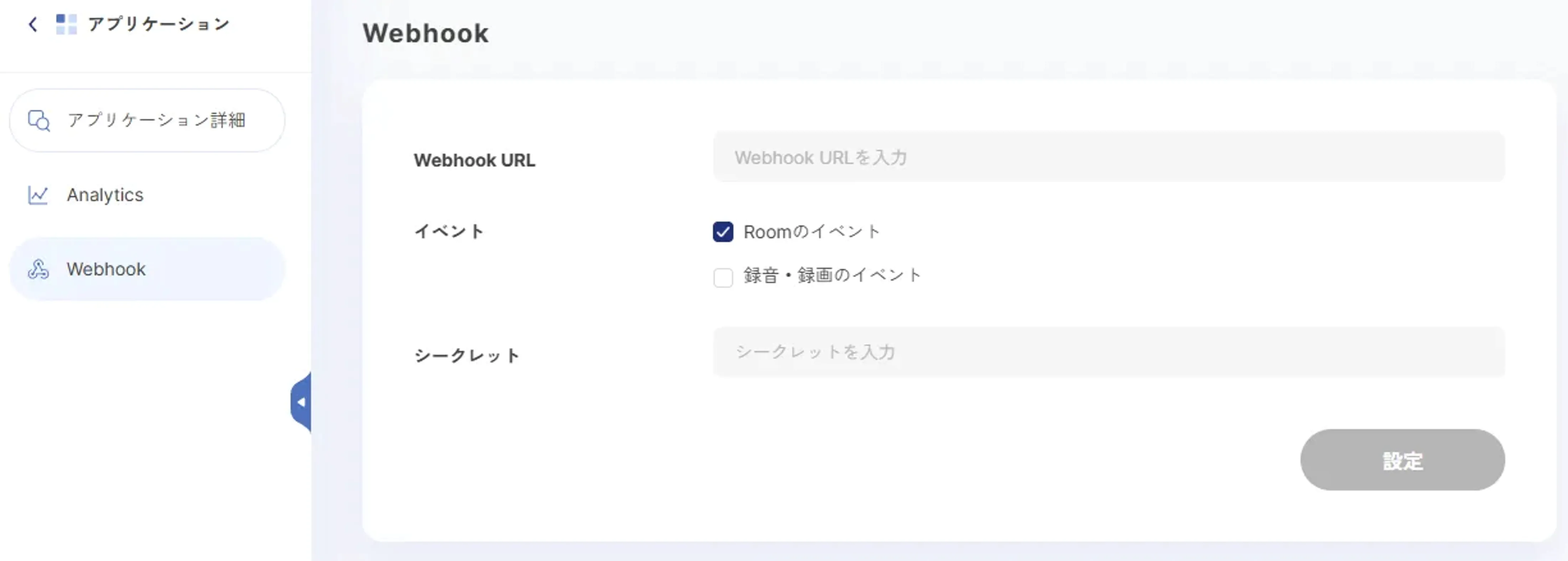
Task: Click the Roomのイベント label text
Action: pyautogui.click(x=811, y=232)
